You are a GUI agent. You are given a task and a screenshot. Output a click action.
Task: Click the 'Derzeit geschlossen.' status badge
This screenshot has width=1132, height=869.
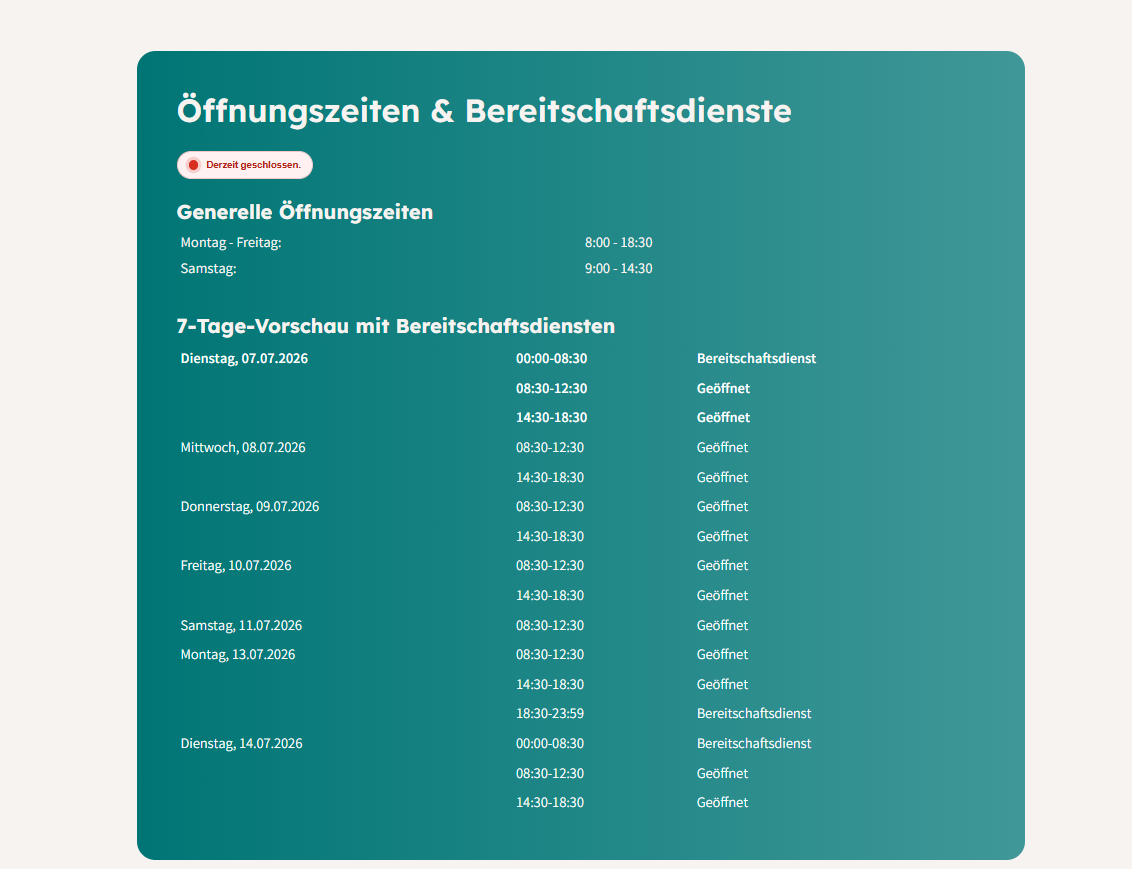pos(245,165)
